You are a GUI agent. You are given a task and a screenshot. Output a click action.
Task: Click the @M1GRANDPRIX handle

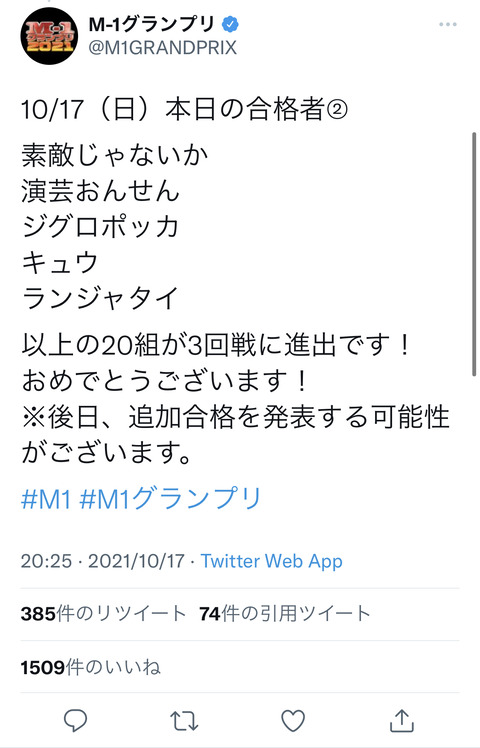click(x=163, y=48)
